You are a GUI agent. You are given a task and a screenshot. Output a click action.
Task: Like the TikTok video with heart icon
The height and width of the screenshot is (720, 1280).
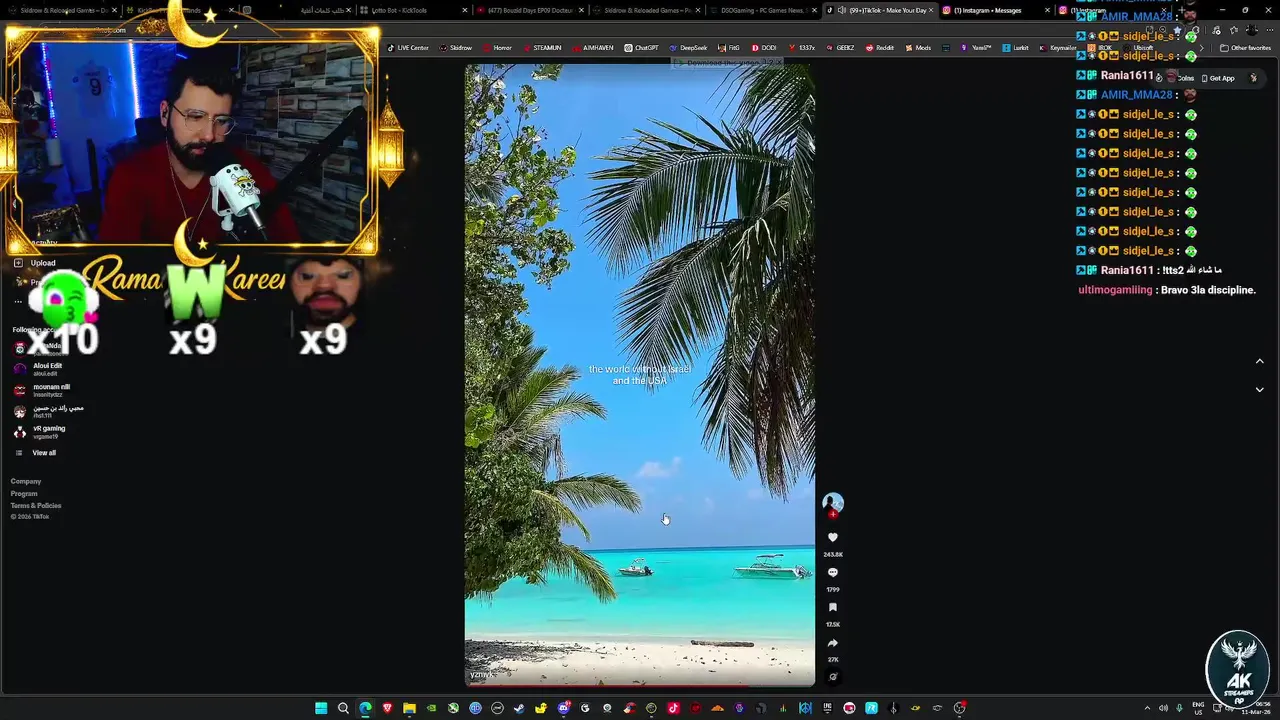click(x=833, y=538)
